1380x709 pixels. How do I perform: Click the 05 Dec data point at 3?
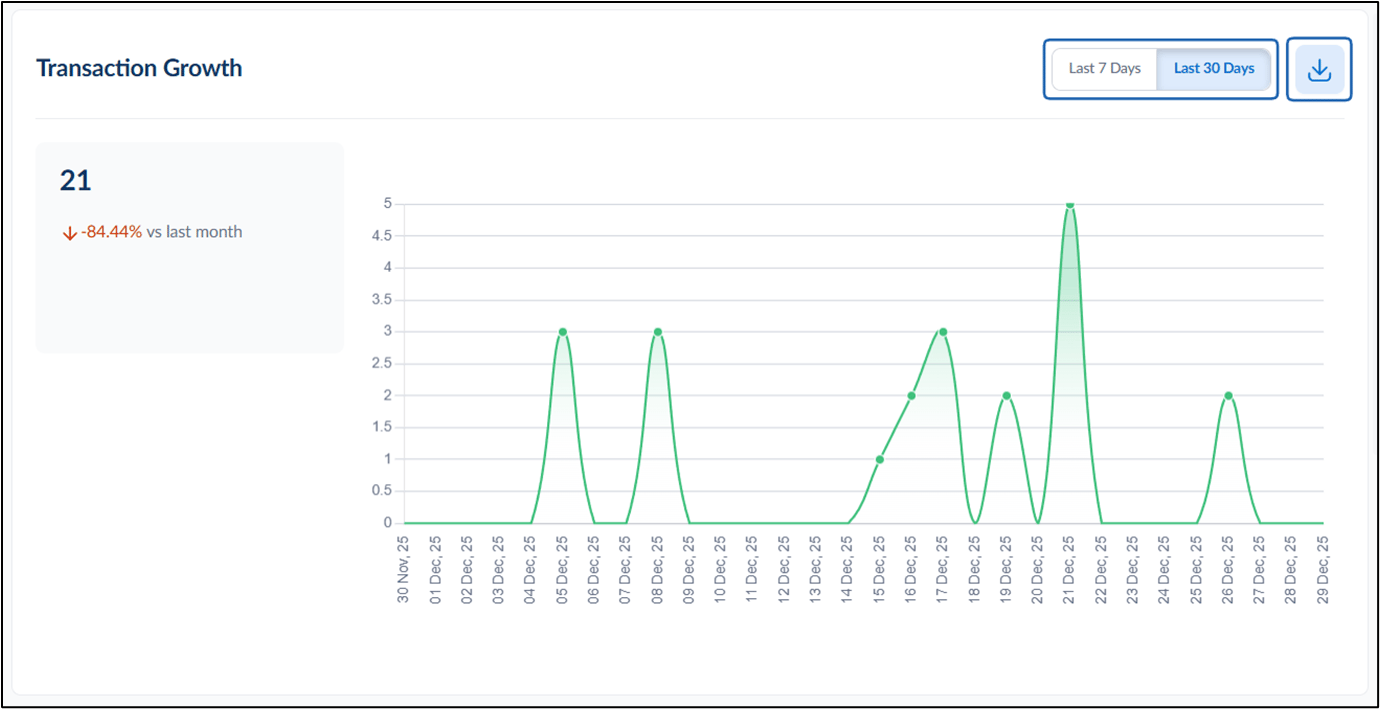(x=562, y=332)
